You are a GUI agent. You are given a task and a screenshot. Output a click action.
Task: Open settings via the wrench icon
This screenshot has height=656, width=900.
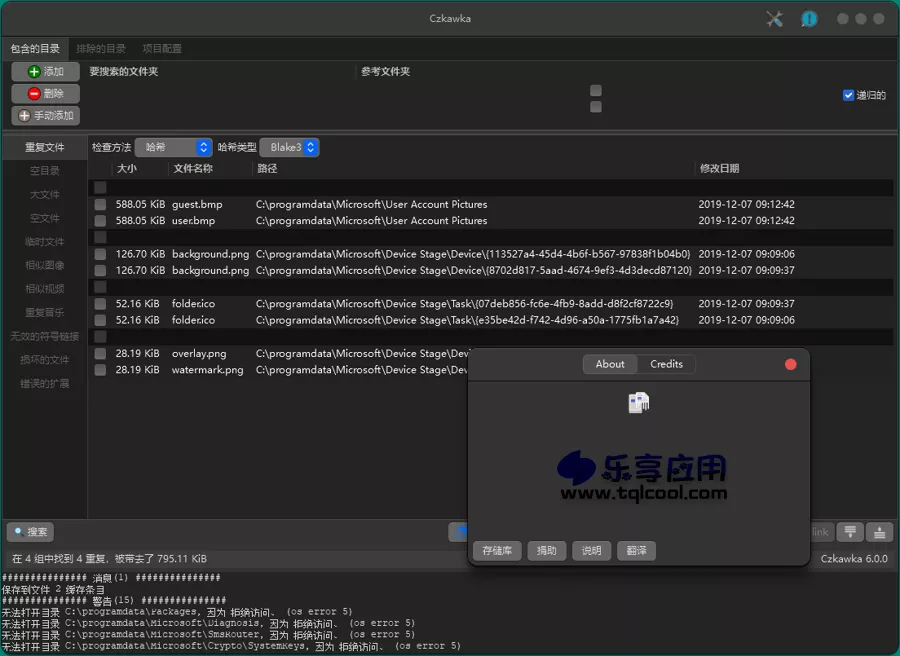coord(774,19)
